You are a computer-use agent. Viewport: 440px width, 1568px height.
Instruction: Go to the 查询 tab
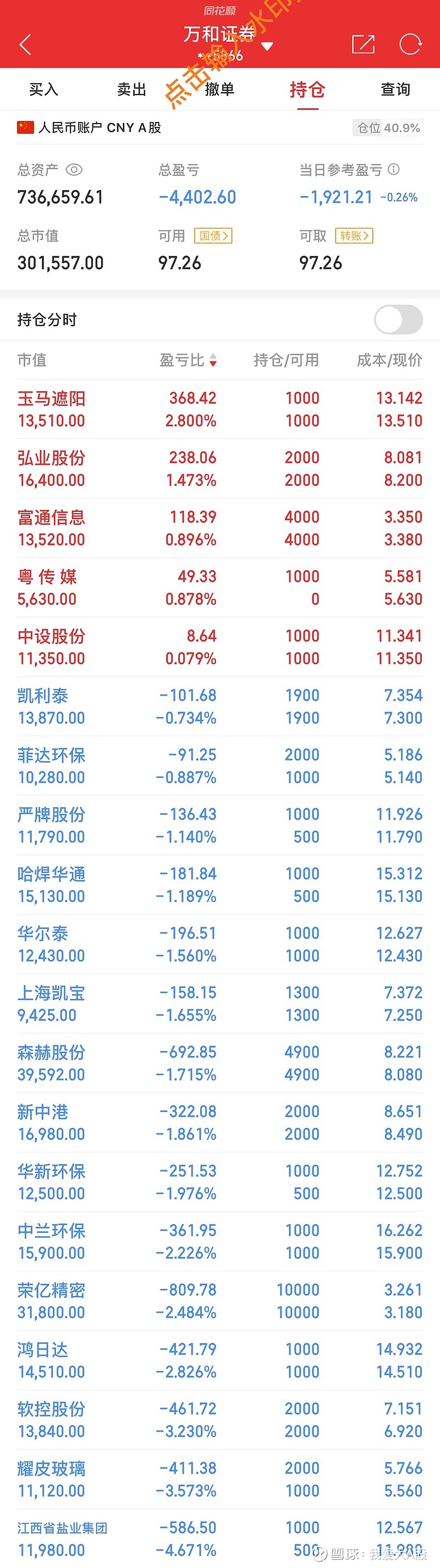pos(395,90)
